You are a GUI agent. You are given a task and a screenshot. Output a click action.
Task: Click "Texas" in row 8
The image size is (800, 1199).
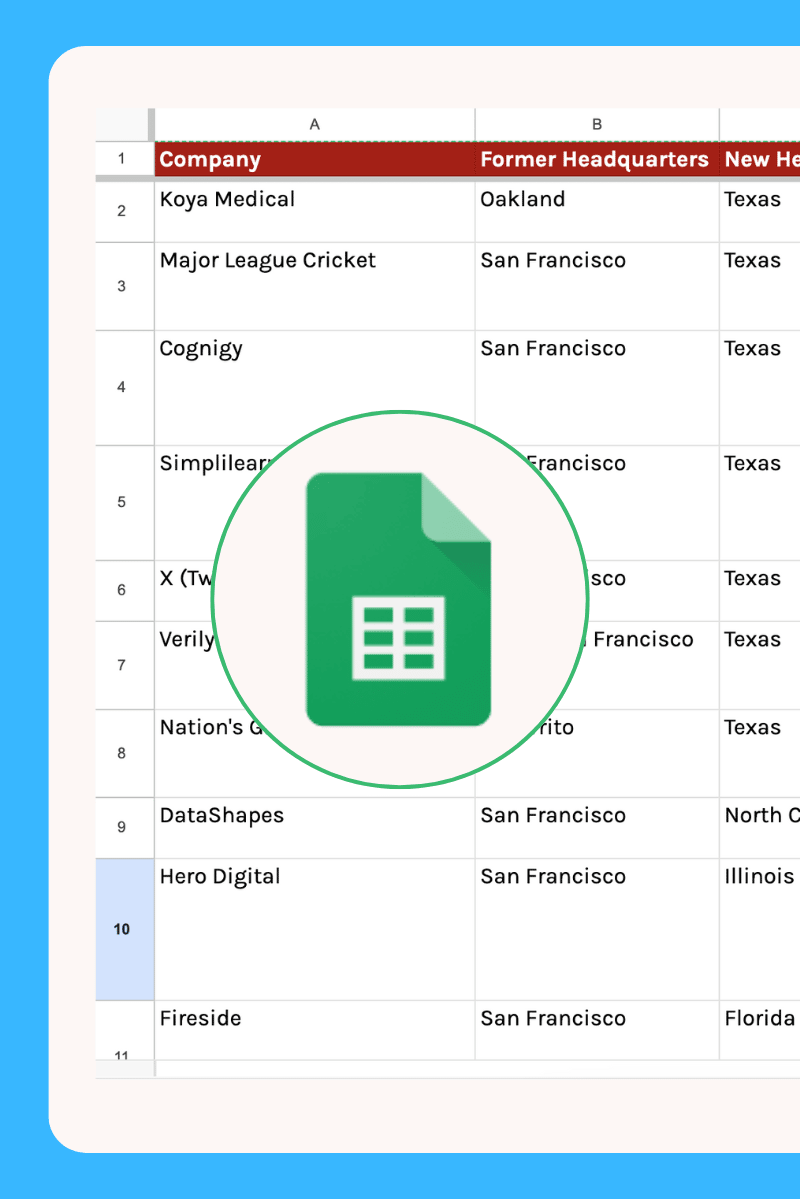(x=753, y=727)
